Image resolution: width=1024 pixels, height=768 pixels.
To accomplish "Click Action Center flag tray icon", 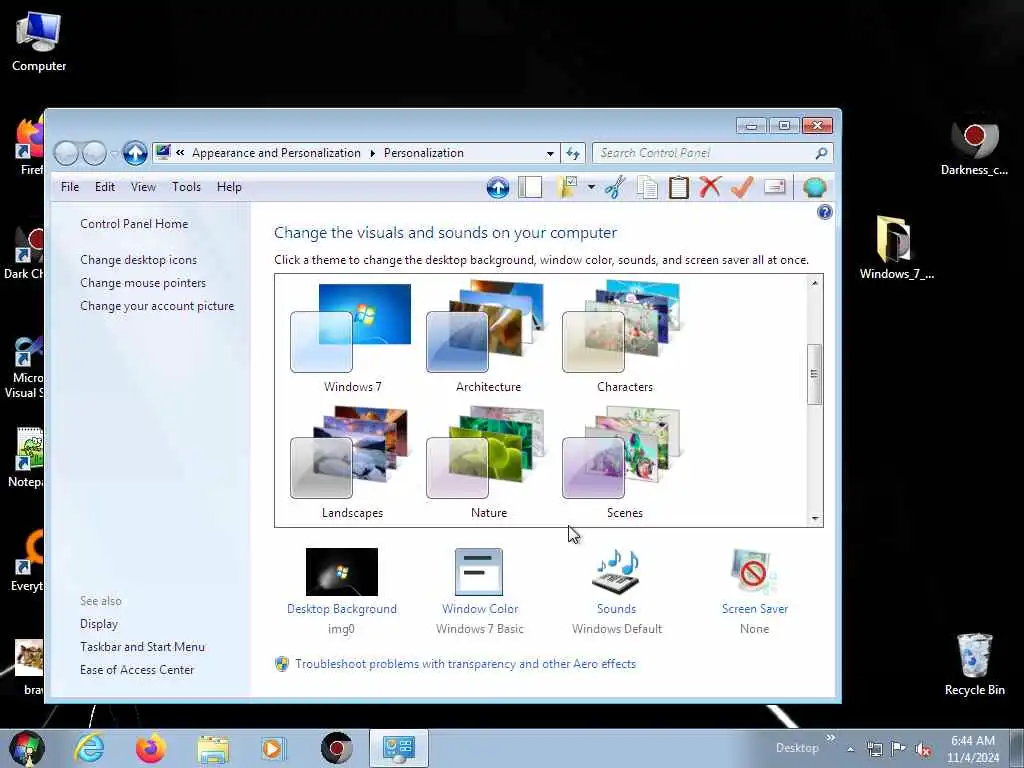I will 899,749.
